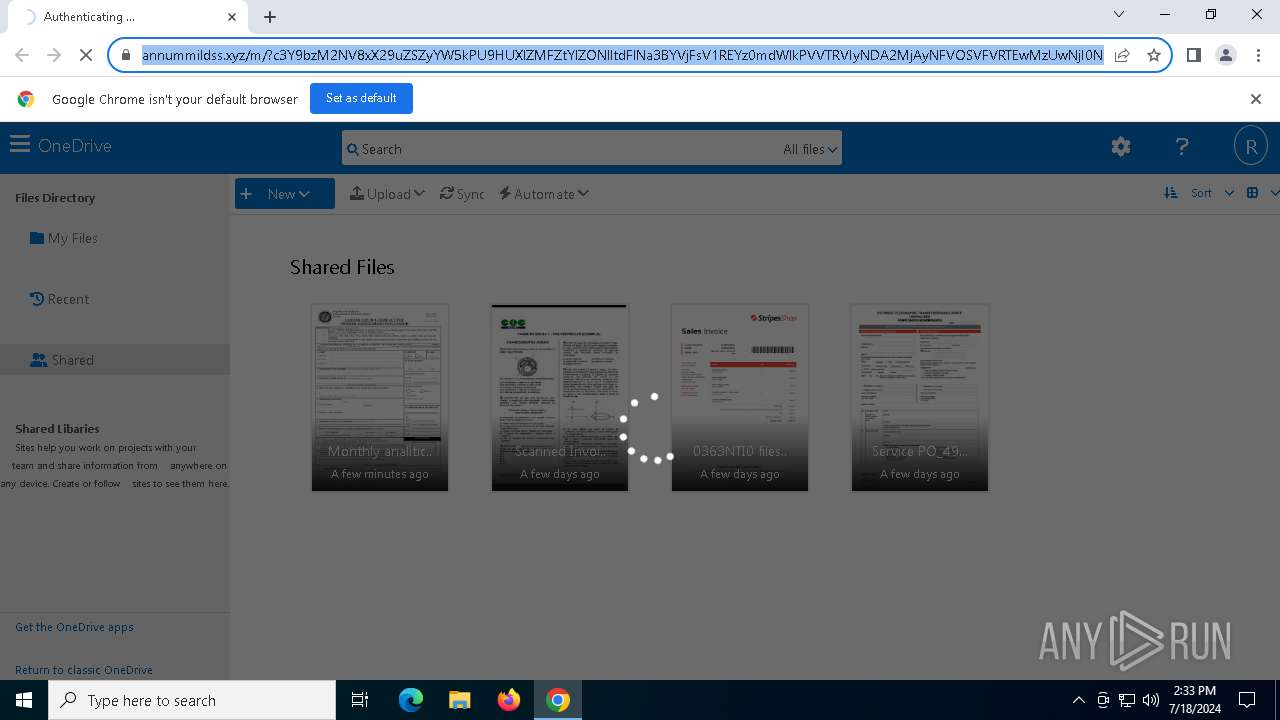Click the share page icon in address bar
The width and height of the screenshot is (1280, 720).
coord(1122,55)
